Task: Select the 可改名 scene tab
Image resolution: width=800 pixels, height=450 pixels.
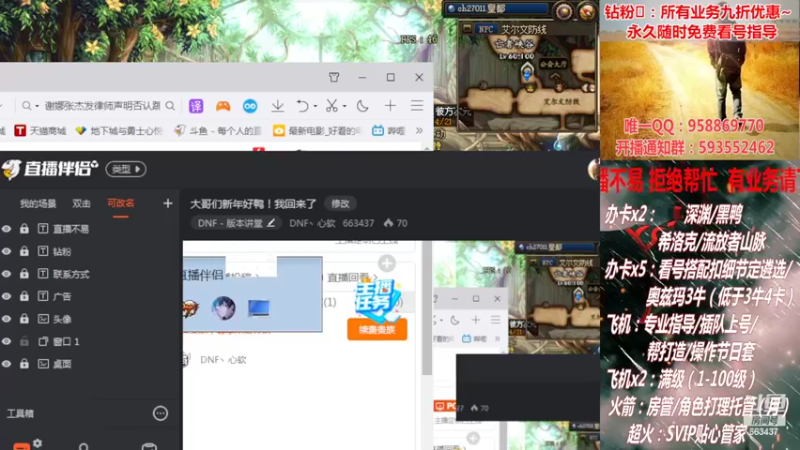Action: (120, 203)
